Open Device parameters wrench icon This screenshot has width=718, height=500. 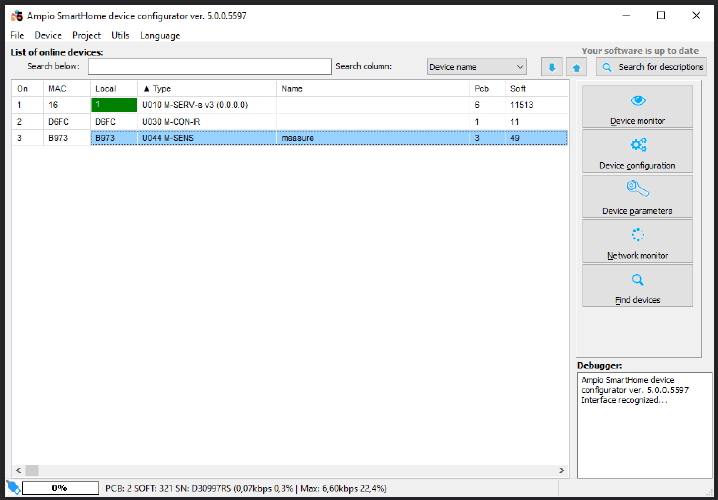tap(638, 189)
